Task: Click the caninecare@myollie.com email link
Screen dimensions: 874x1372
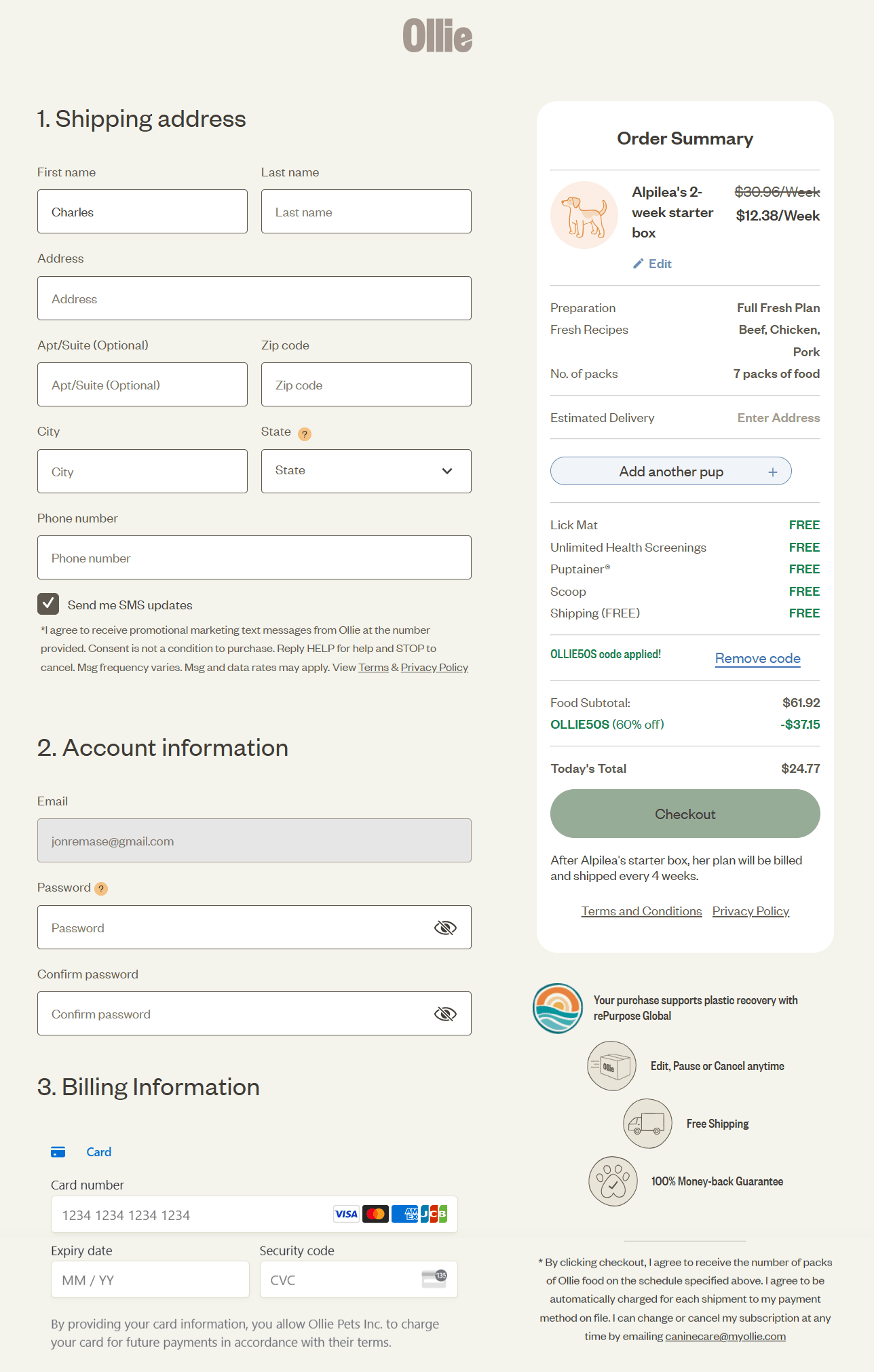Action: pos(725,1336)
